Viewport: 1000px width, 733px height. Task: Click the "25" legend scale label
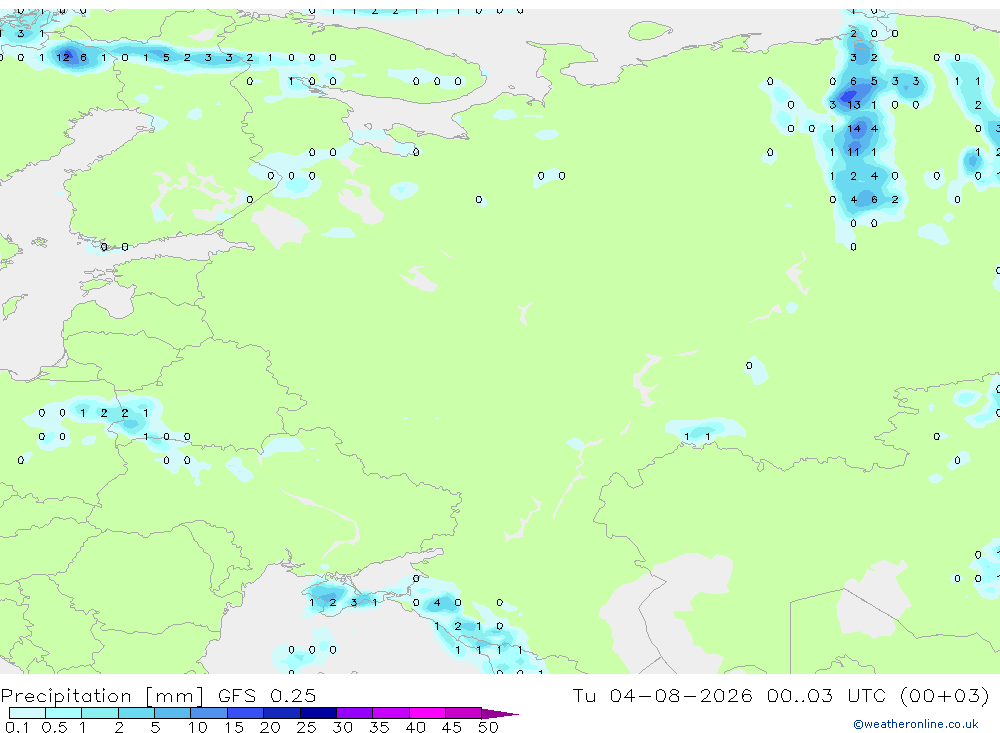pyautogui.click(x=306, y=727)
